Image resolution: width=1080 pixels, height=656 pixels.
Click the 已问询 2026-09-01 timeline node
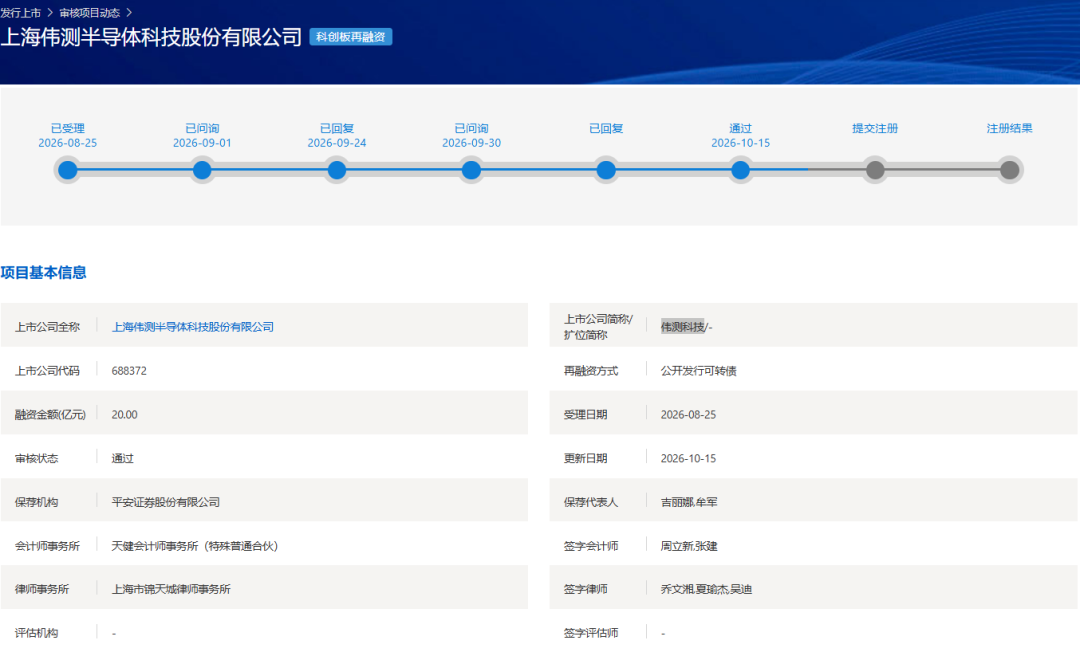click(202, 170)
